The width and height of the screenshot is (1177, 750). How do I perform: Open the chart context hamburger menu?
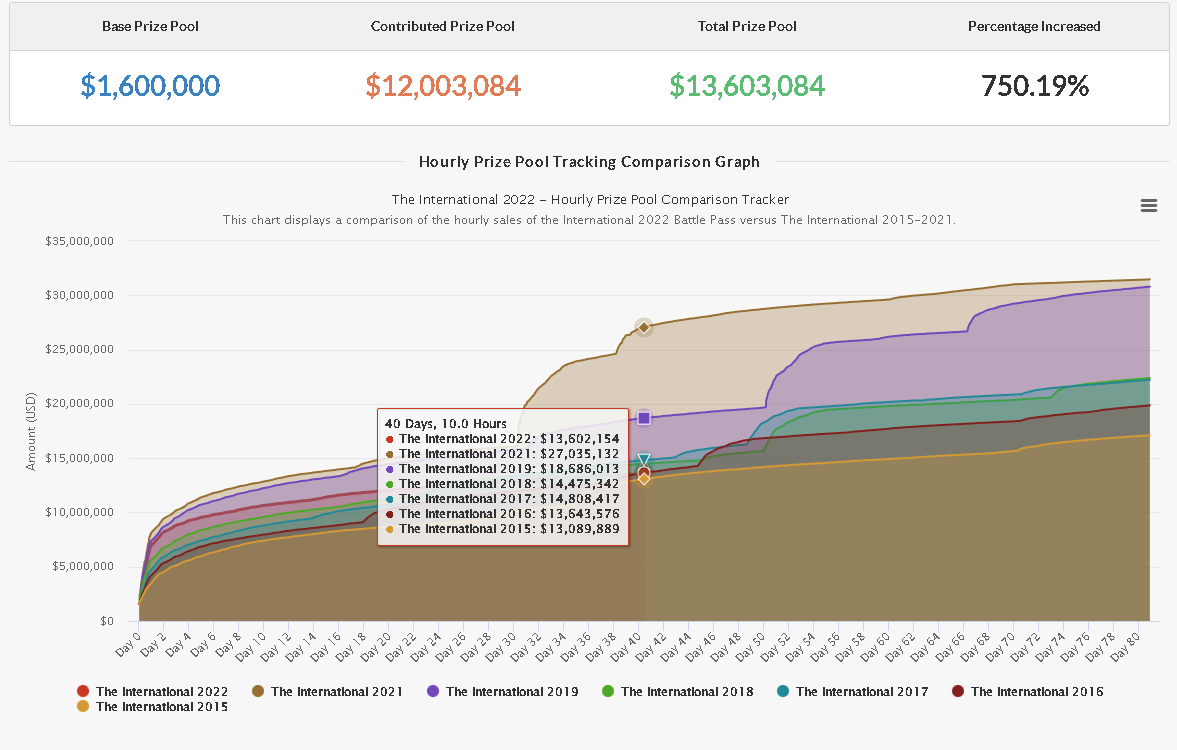coord(1148,205)
